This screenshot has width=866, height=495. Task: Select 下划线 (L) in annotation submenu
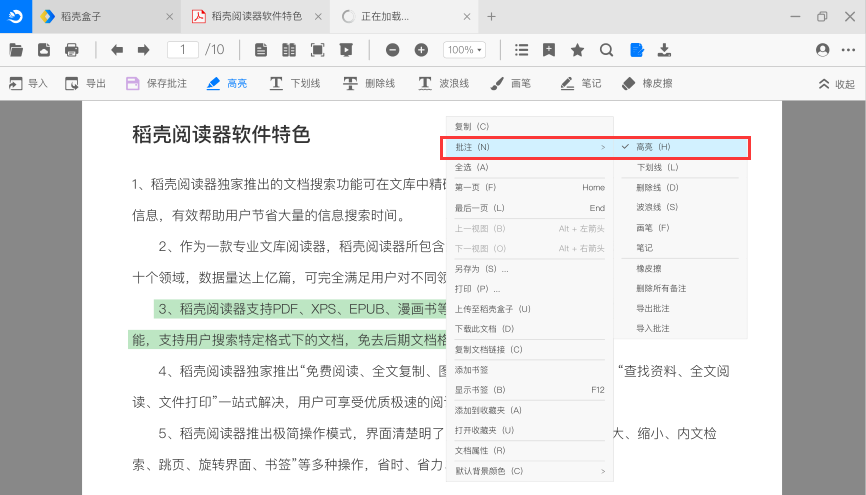tap(680, 167)
